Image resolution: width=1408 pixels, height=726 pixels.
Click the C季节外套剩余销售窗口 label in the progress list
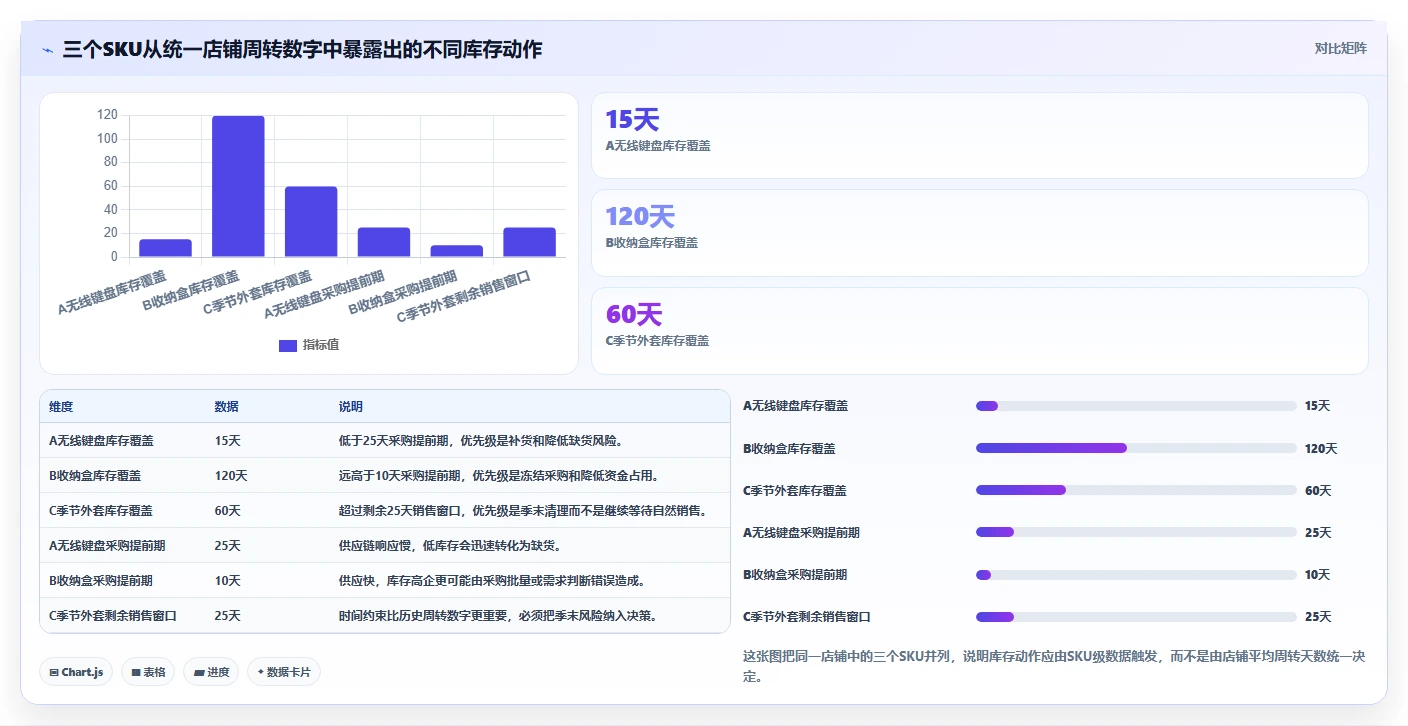[807, 616]
